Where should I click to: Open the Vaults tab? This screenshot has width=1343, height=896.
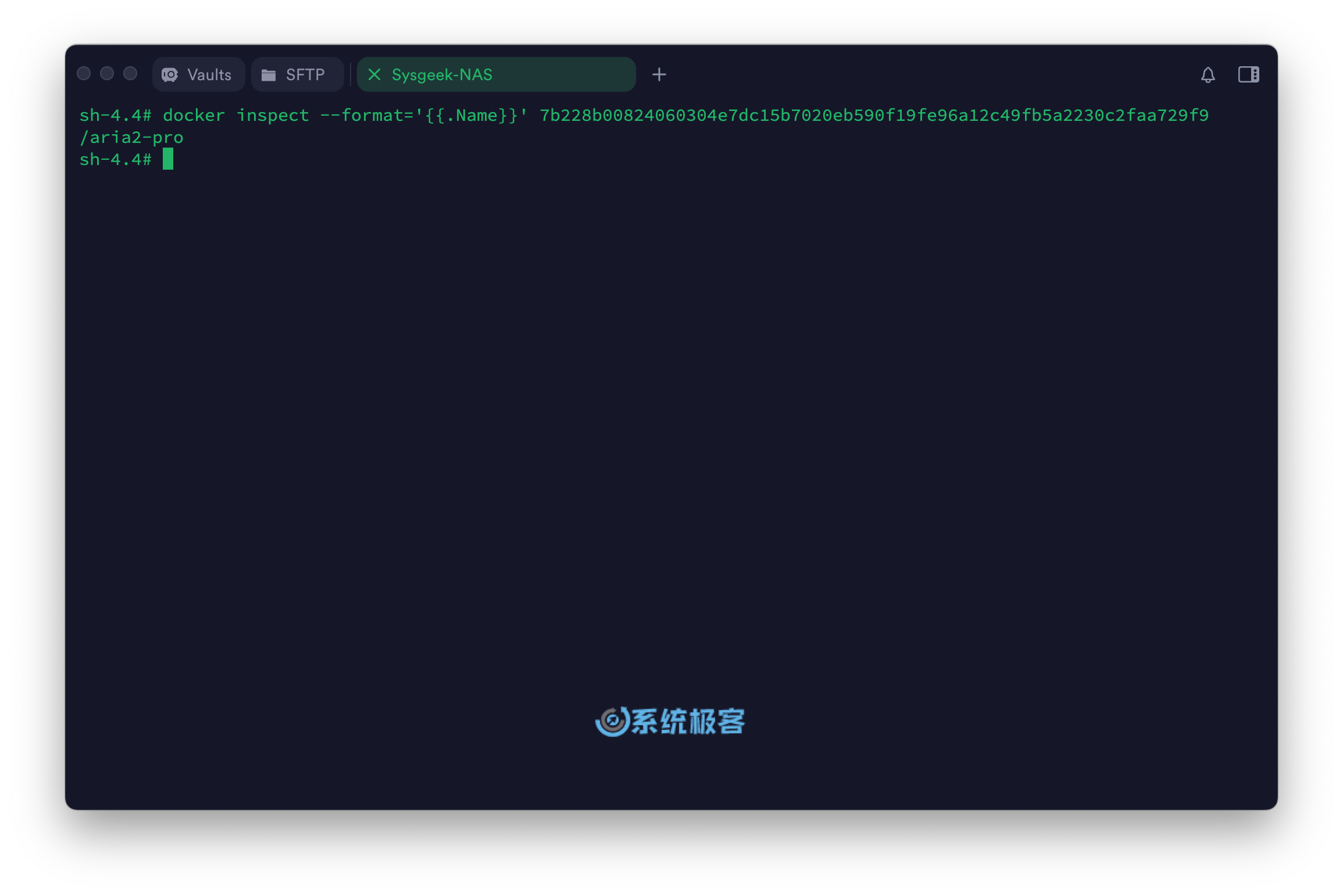point(198,74)
